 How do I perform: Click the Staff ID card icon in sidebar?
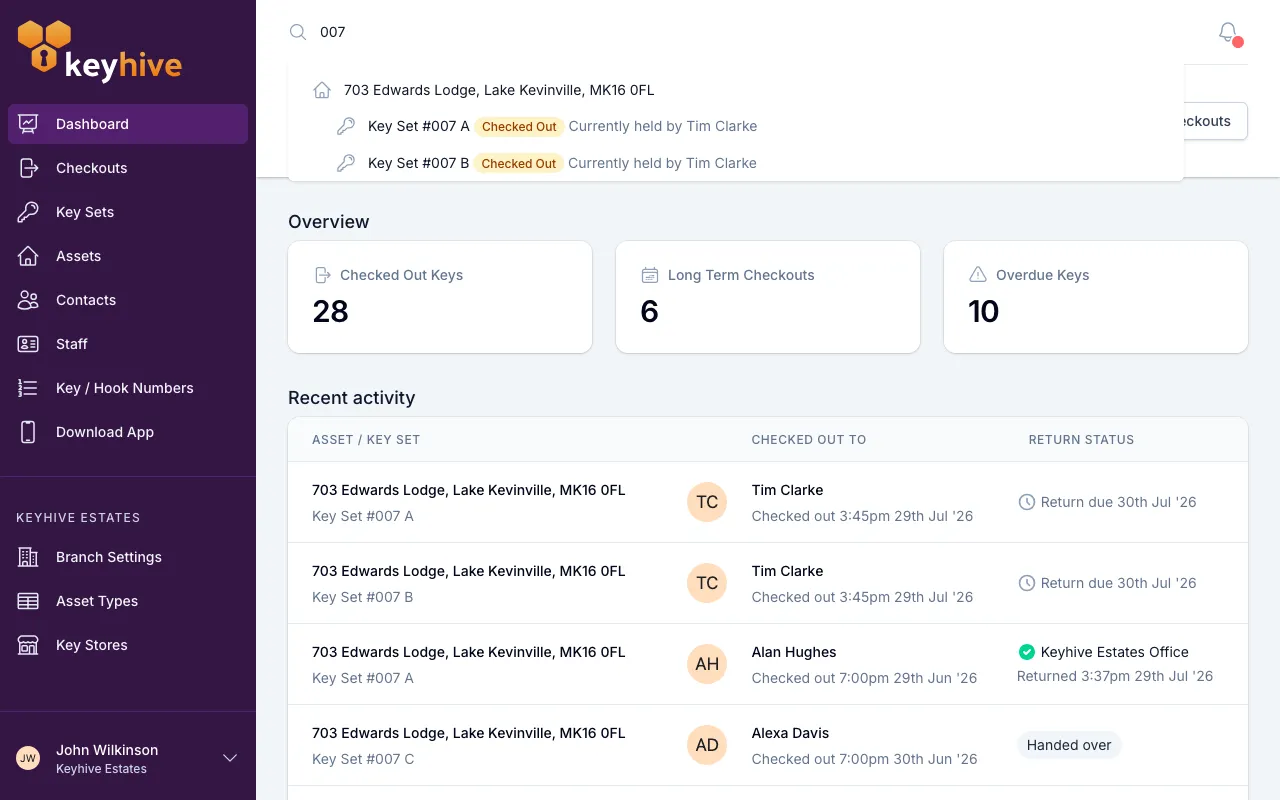coord(28,344)
